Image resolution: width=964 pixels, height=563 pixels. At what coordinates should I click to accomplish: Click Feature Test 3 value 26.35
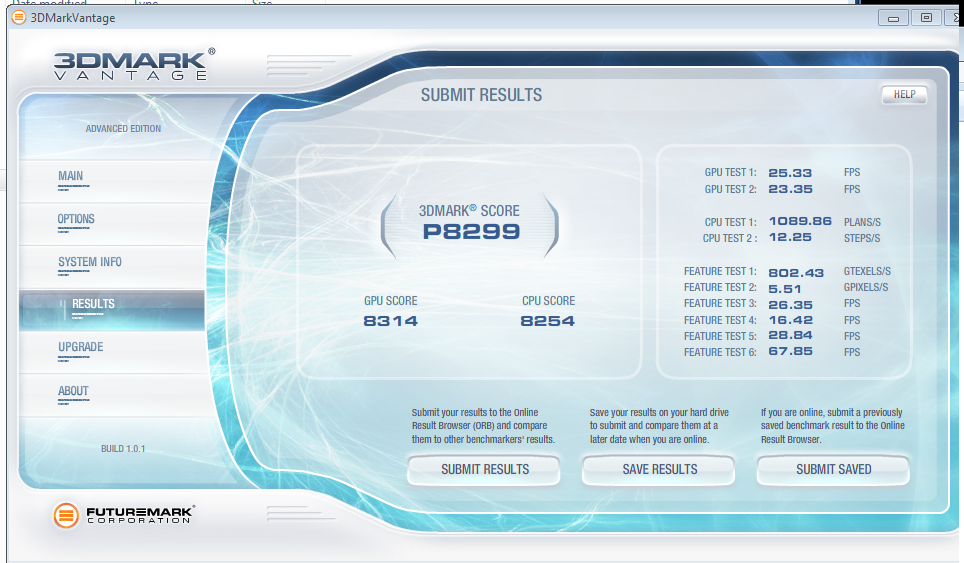pyautogui.click(x=791, y=305)
